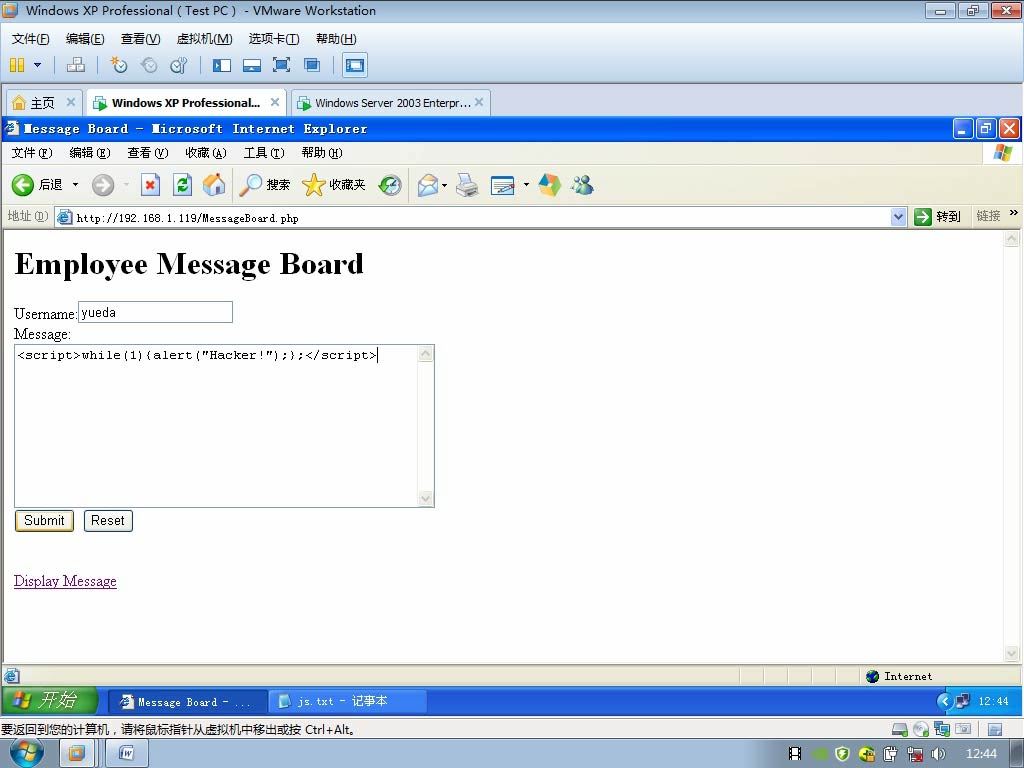Open VMware 文件(F) menu
The width and height of the screenshot is (1024, 768).
(x=30, y=39)
